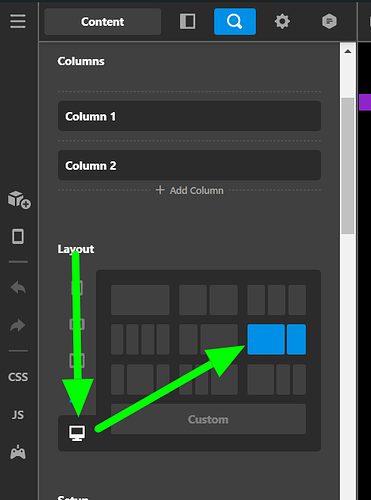Click the Add Column link
Viewport: 371px width, 500px height.
(190, 190)
